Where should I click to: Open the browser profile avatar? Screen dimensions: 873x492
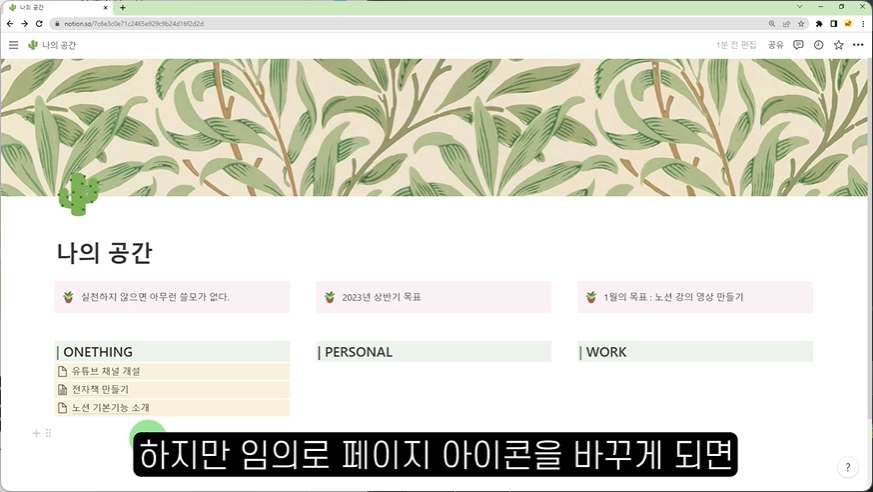(x=848, y=23)
